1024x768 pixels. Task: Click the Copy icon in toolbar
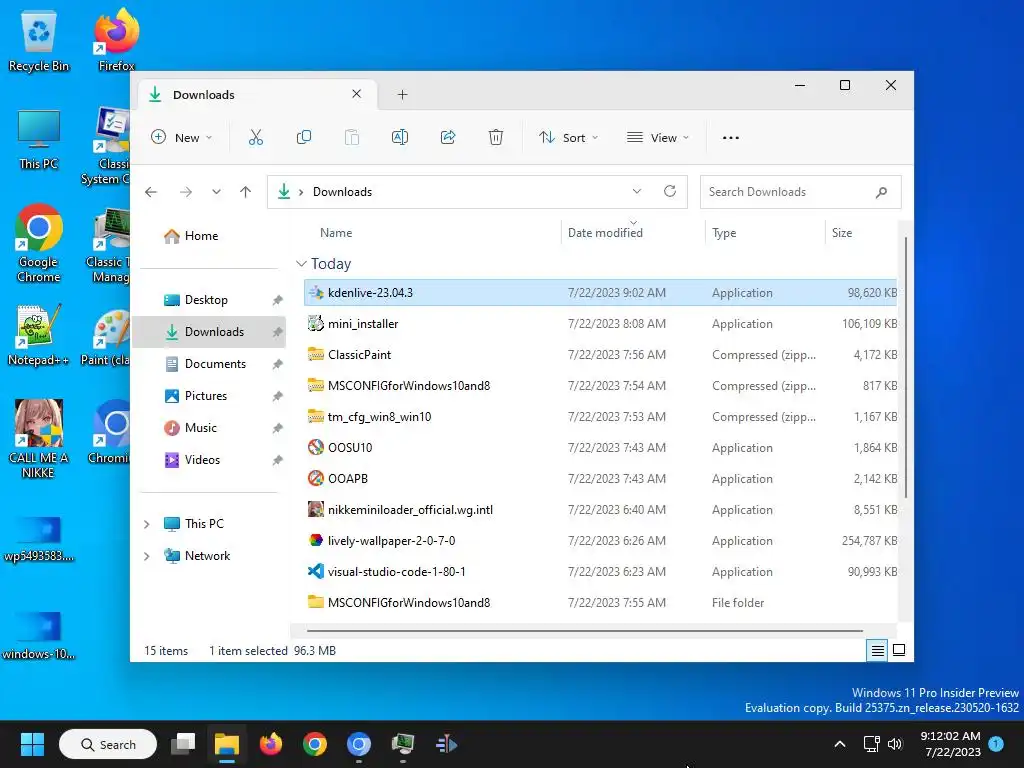304,137
